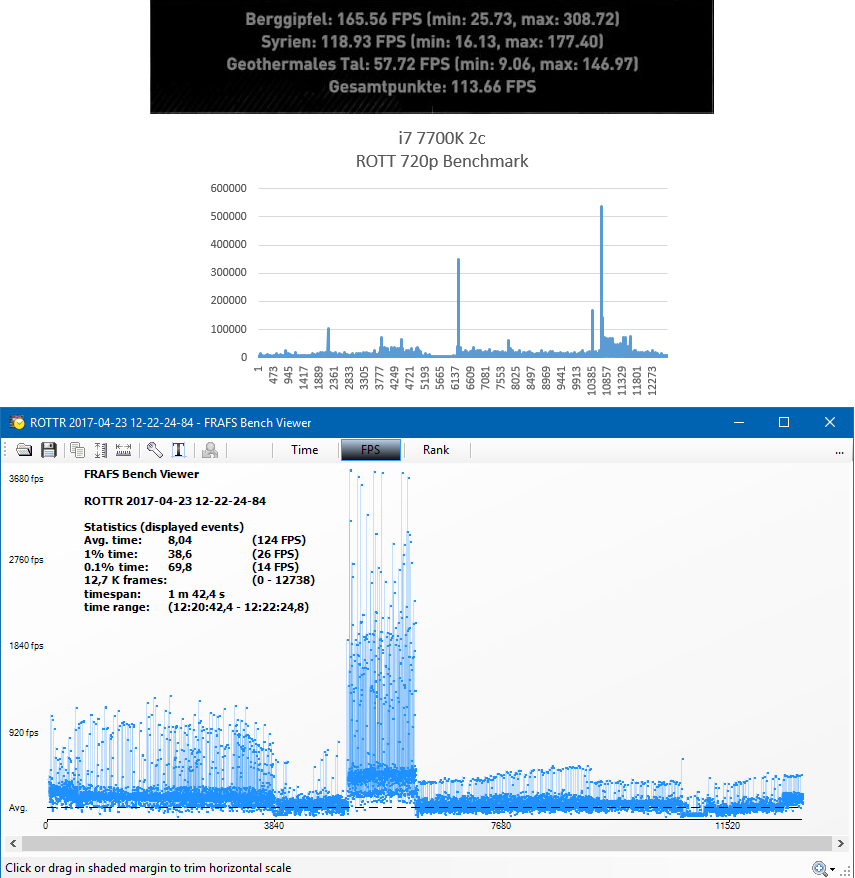The image size is (855, 878).
Task: Click the 'Statistics (displayed events)' heading
Action: click(163, 527)
